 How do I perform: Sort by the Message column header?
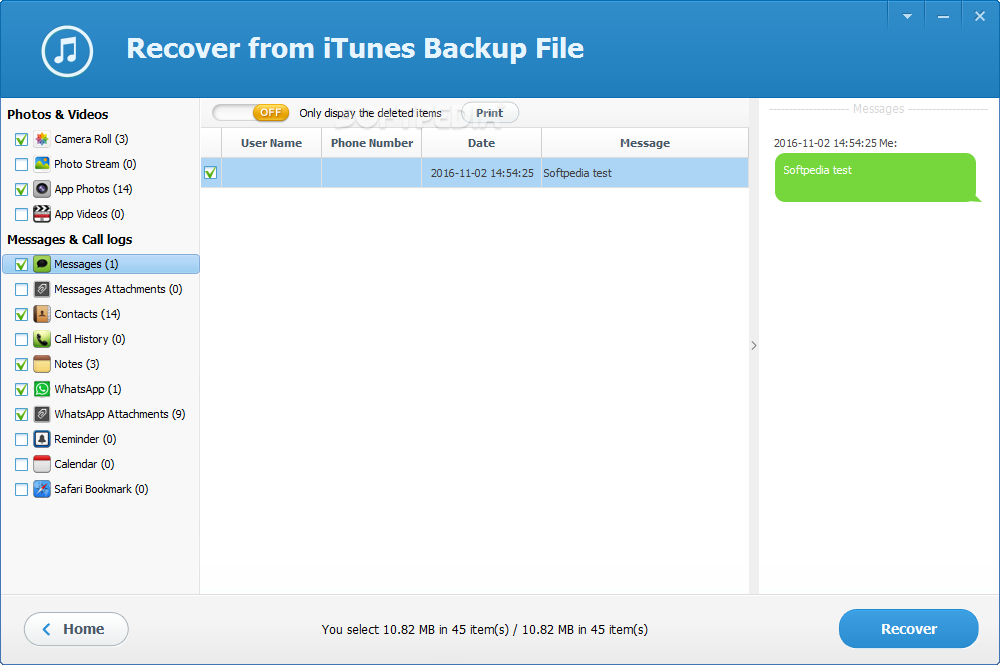[645, 143]
